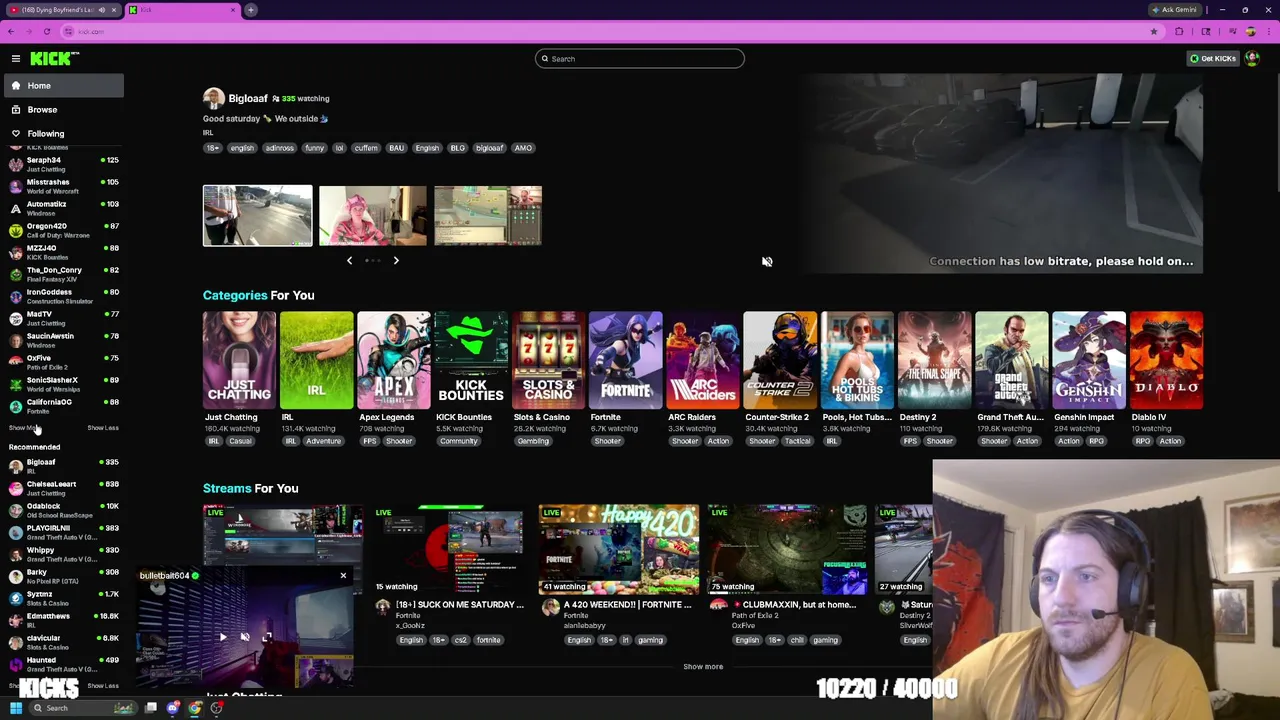
Task: Open a new browser tab
Action: click(x=251, y=10)
